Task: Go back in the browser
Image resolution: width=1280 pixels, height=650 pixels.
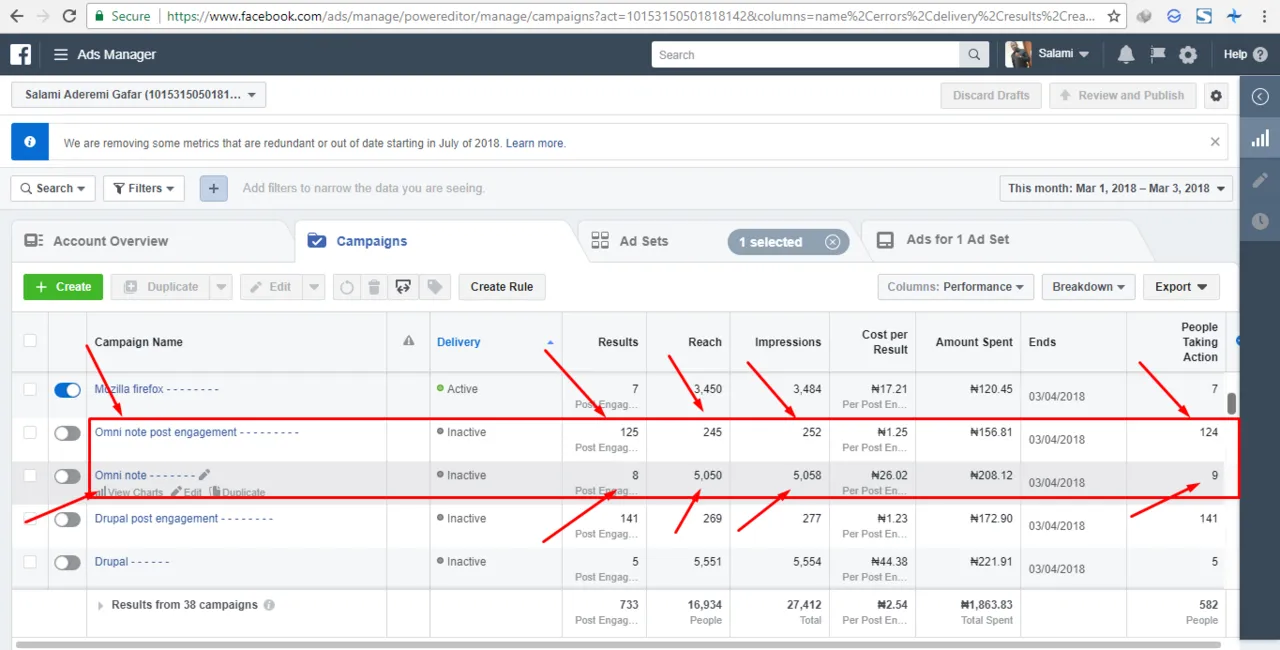Action: tap(15, 16)
